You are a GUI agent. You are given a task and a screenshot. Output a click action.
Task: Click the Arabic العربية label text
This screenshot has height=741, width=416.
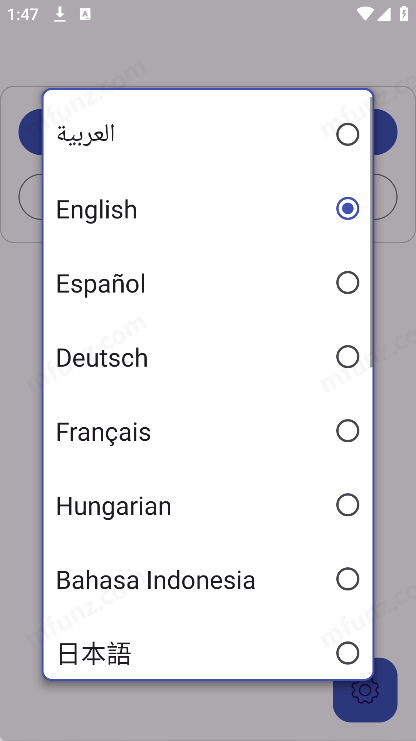86,134
